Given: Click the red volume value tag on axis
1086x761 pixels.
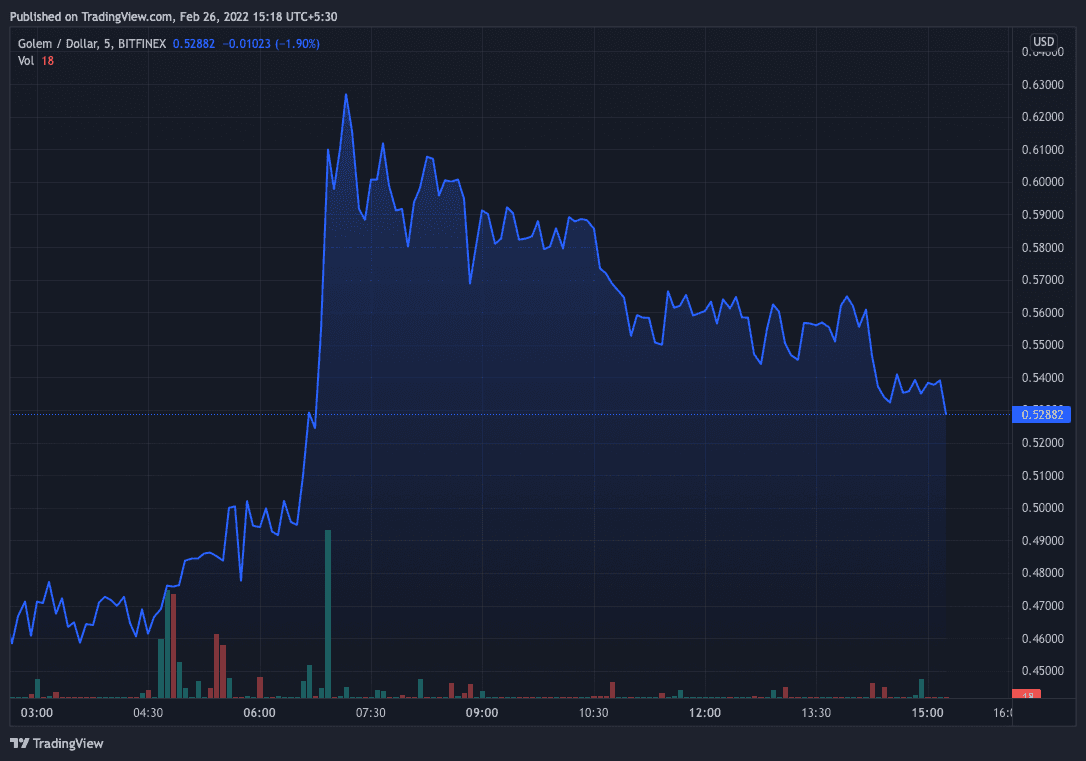Looking at the screenshot, I should coord(1027,694).
